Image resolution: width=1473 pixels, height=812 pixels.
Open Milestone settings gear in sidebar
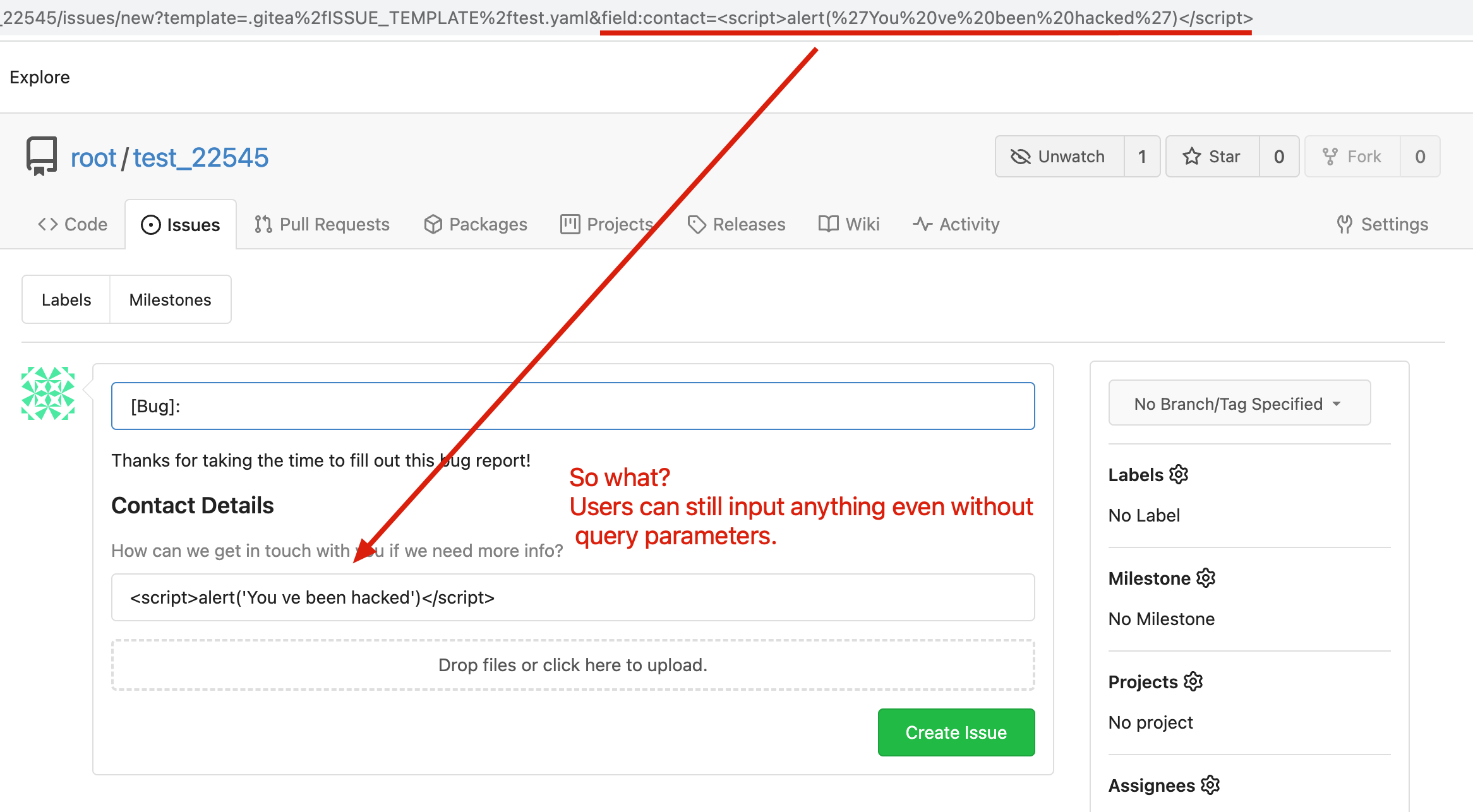click(x=1206, y=578)
